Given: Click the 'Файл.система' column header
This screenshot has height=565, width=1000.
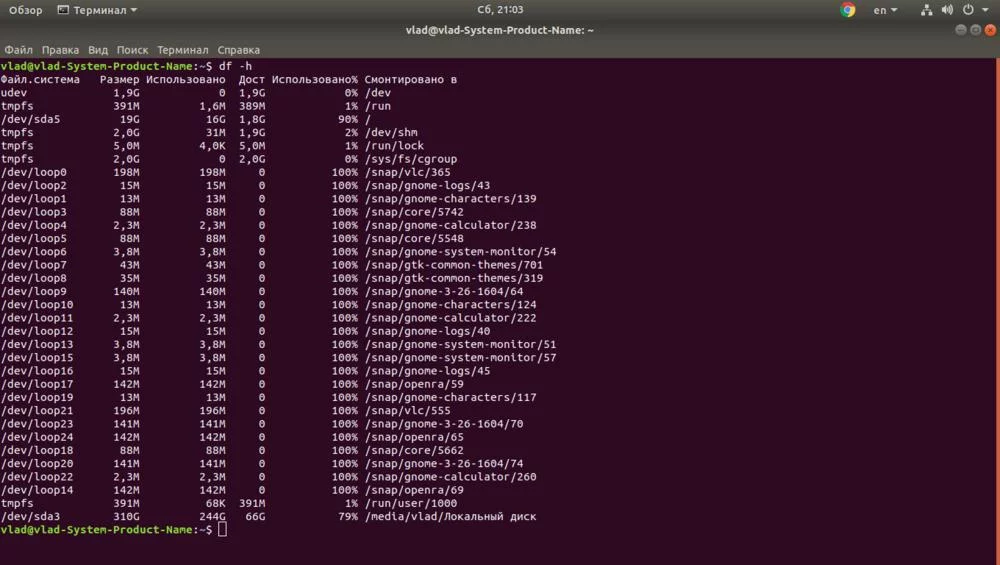Looking at the screenshot, I should [40, 80].
